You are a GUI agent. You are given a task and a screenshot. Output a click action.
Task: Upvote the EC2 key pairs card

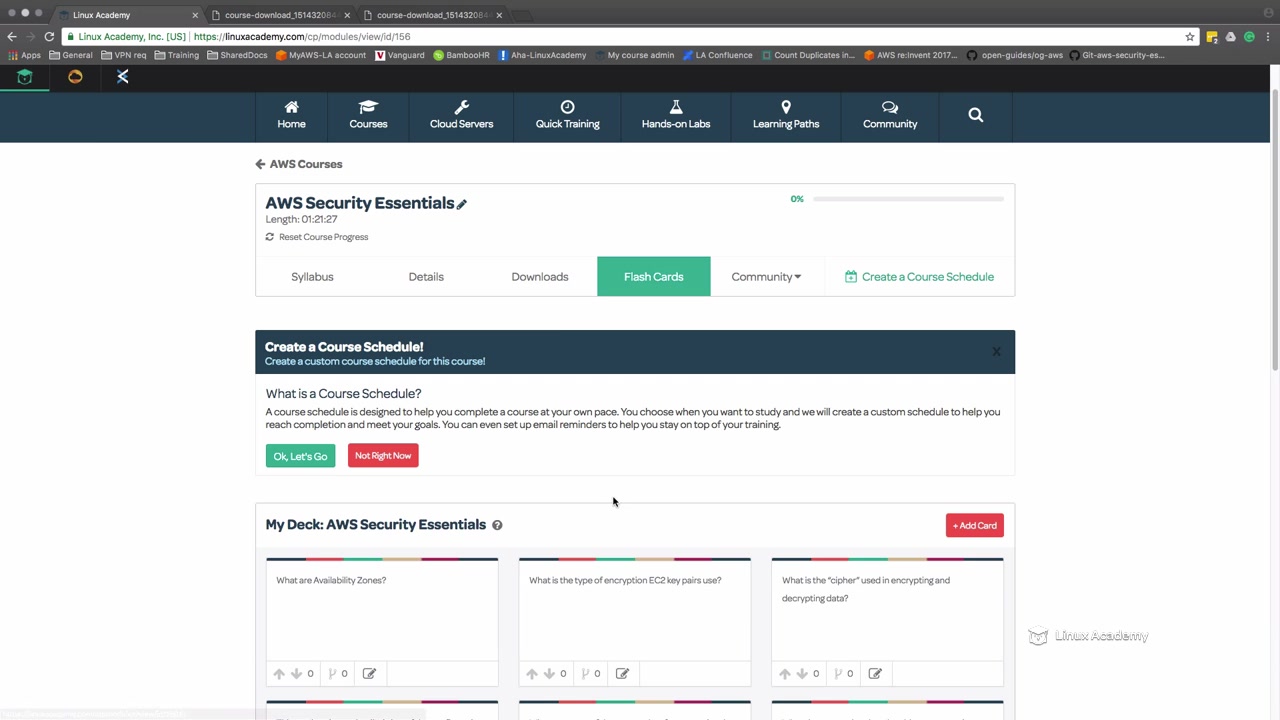coord(532,673)
